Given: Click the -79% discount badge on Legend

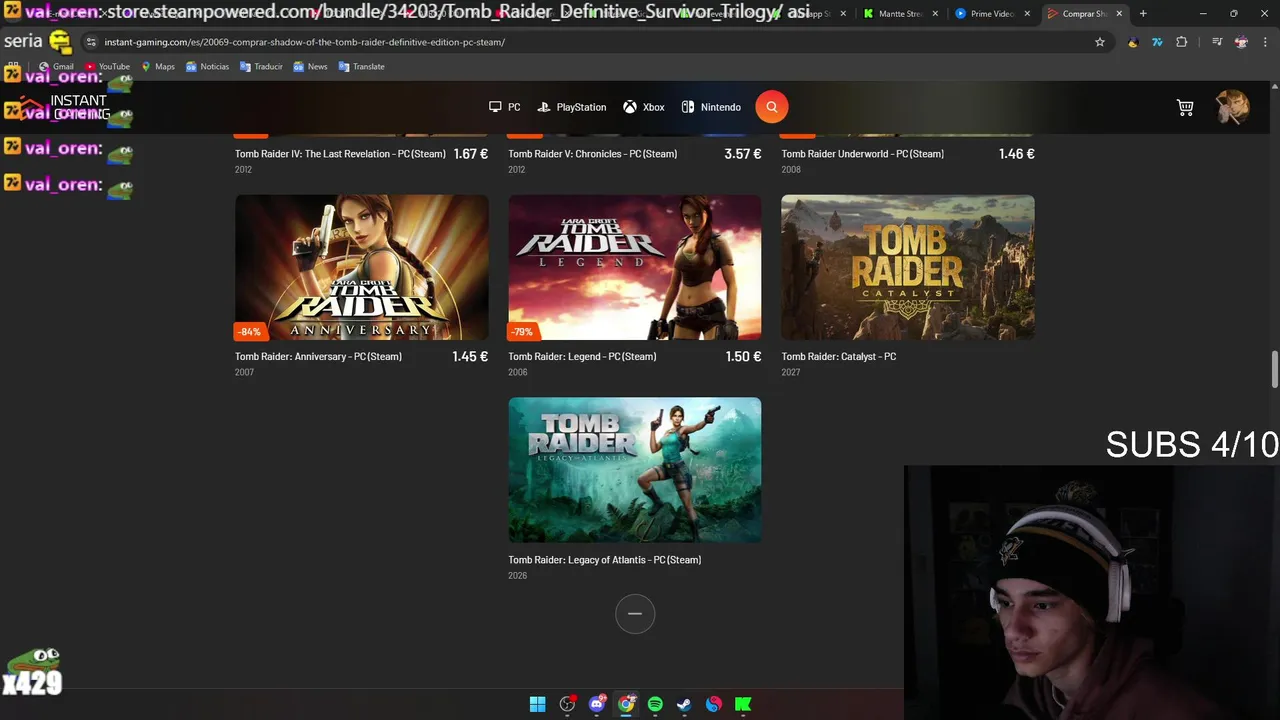Looking at the screenshot, I should pyautogui.click(x=523, y=332).
